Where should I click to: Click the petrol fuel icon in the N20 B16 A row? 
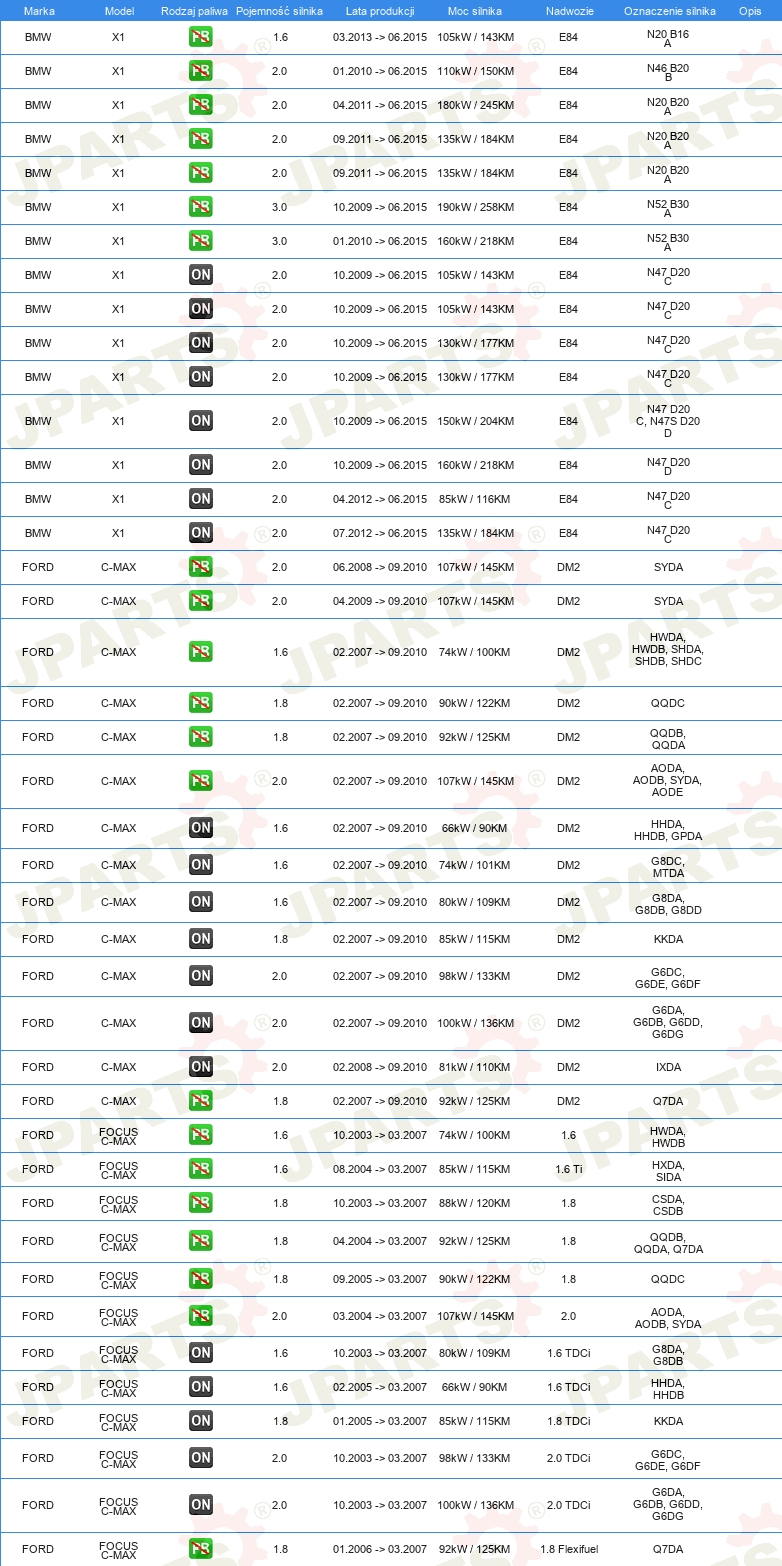(201, 38)
